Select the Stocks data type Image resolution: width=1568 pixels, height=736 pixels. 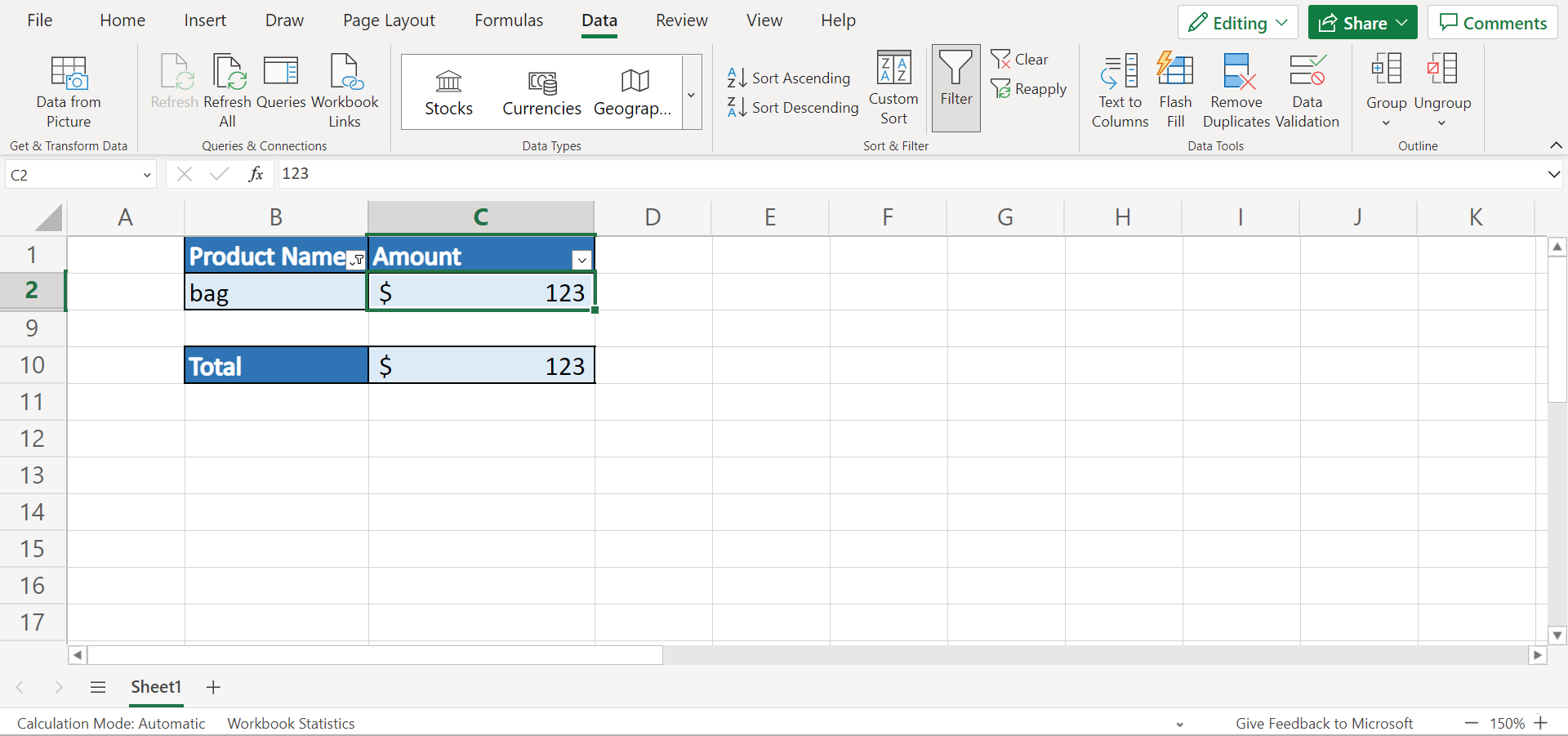(x=448, y=92)
